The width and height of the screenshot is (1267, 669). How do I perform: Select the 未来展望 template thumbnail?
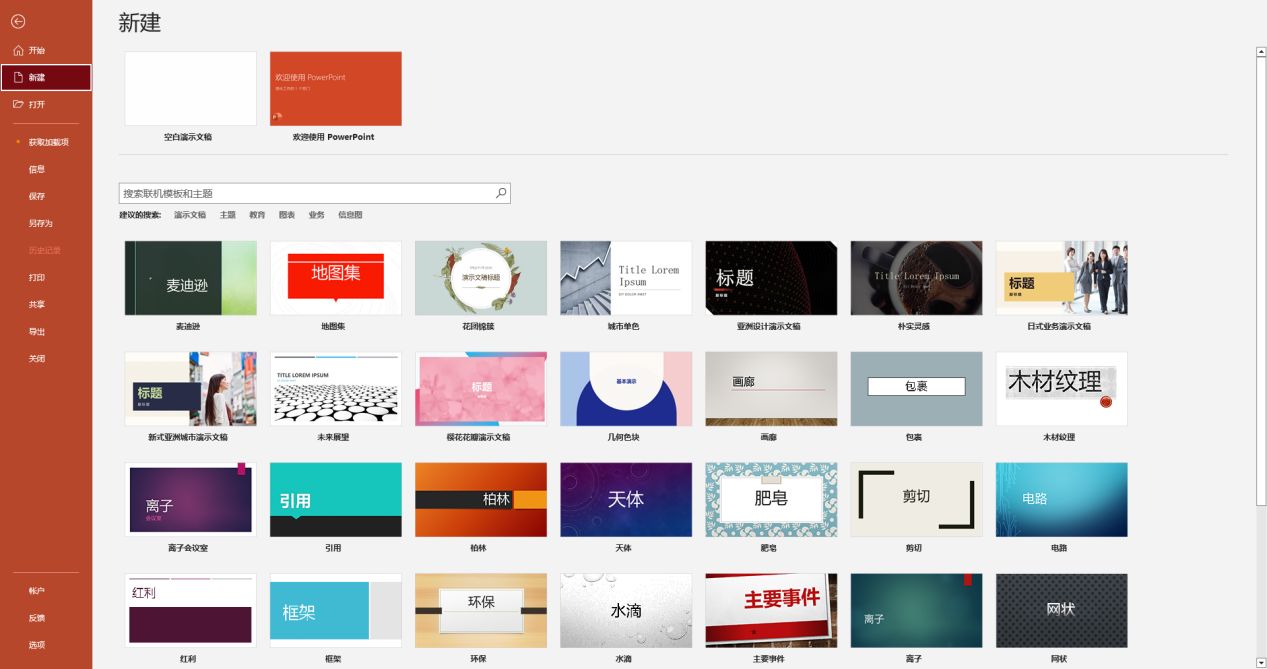pyautogui.click(x=336, y=389)
